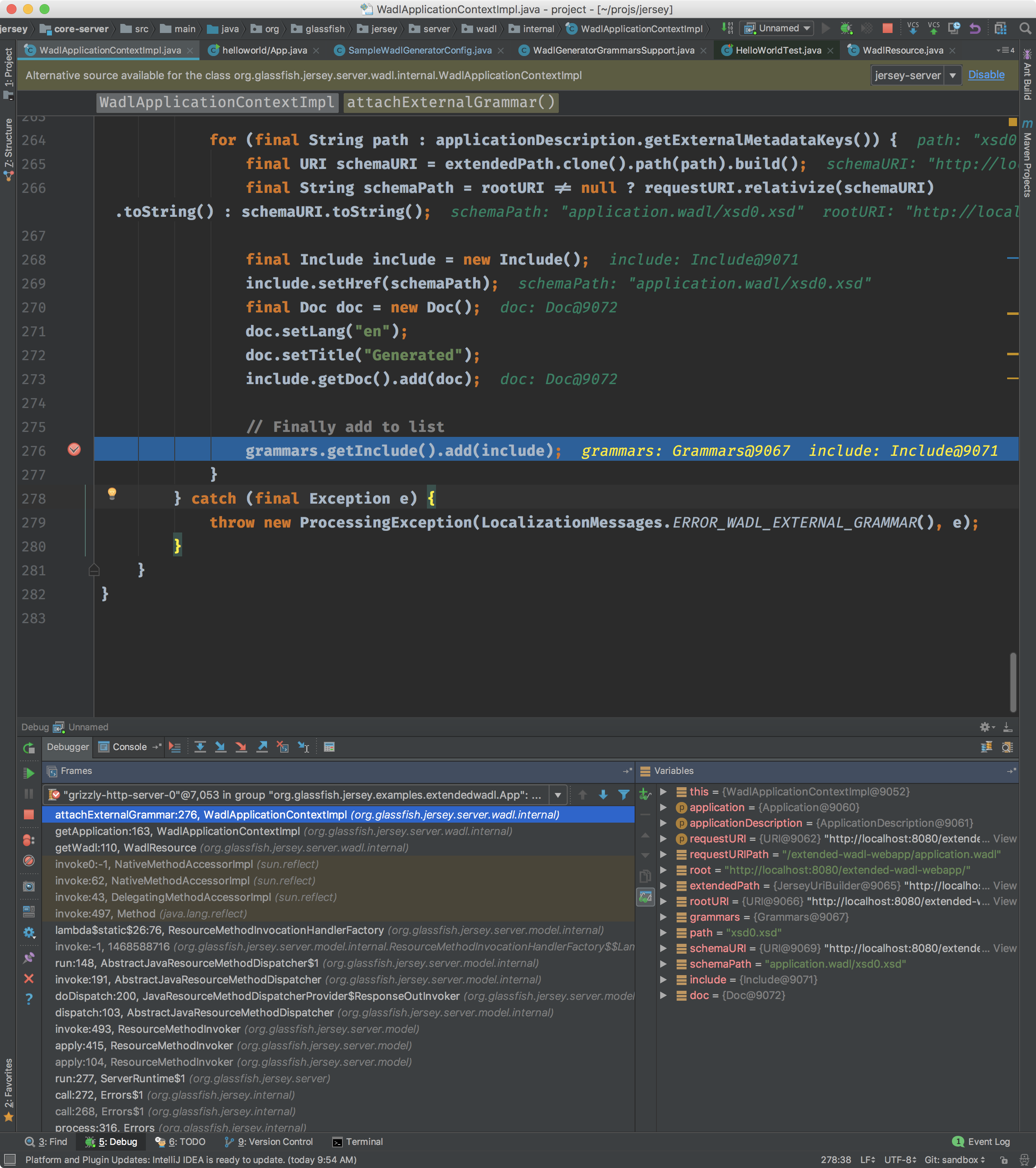Toggle the breakpoint on line 276
This screenshot has height=1168, width=1036.
pyautogui.click(x=74, y=450)
